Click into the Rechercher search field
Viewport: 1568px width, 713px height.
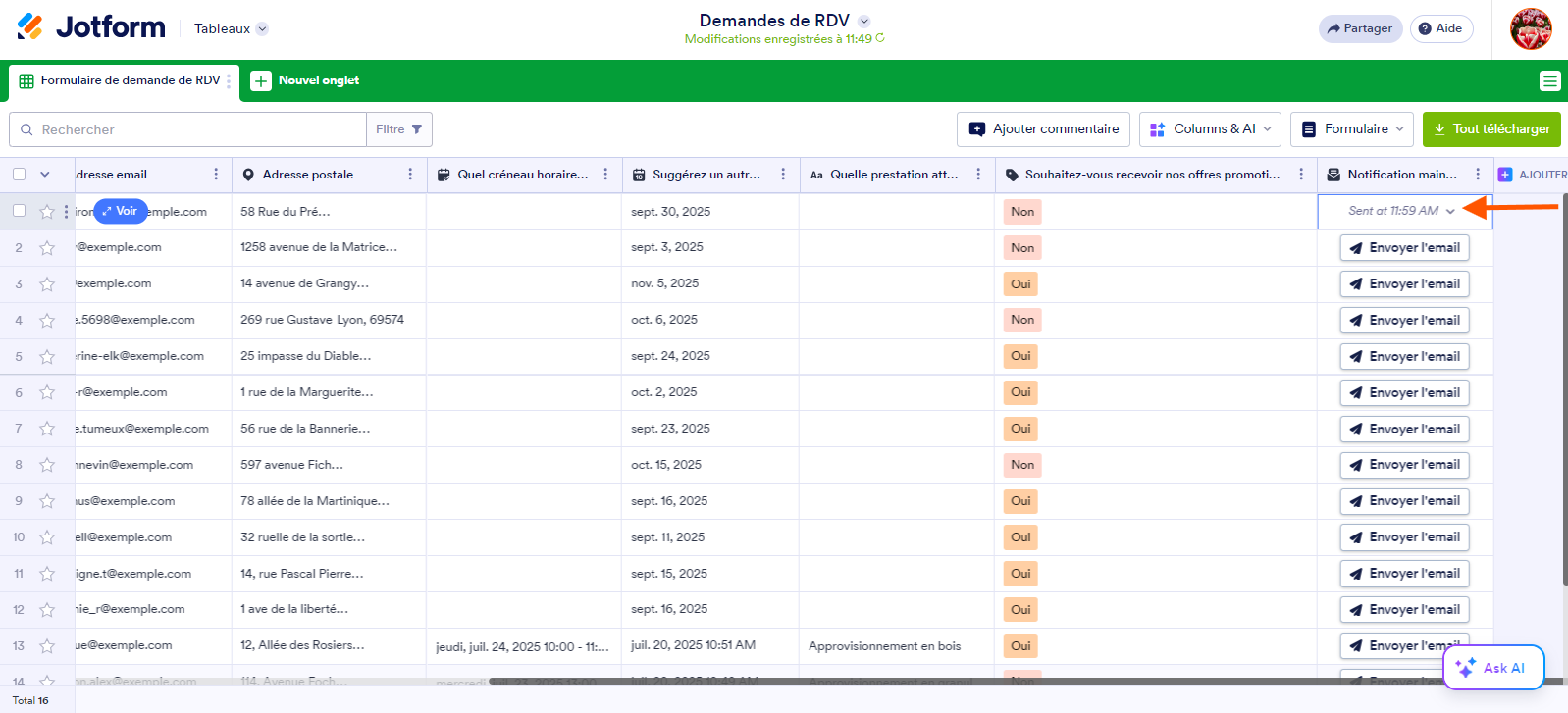[187, 129]
